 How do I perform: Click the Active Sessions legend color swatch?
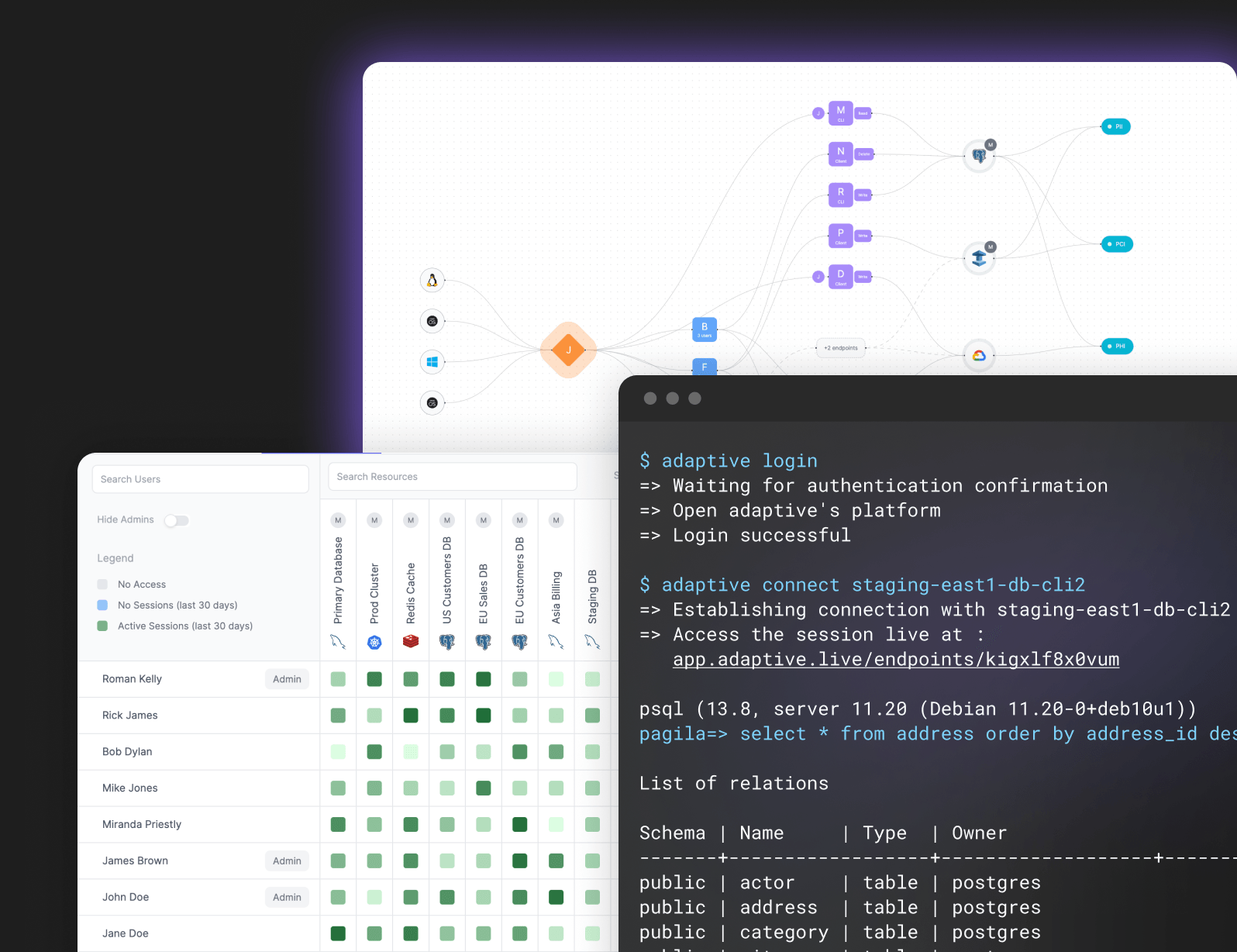tap(102, 626)
